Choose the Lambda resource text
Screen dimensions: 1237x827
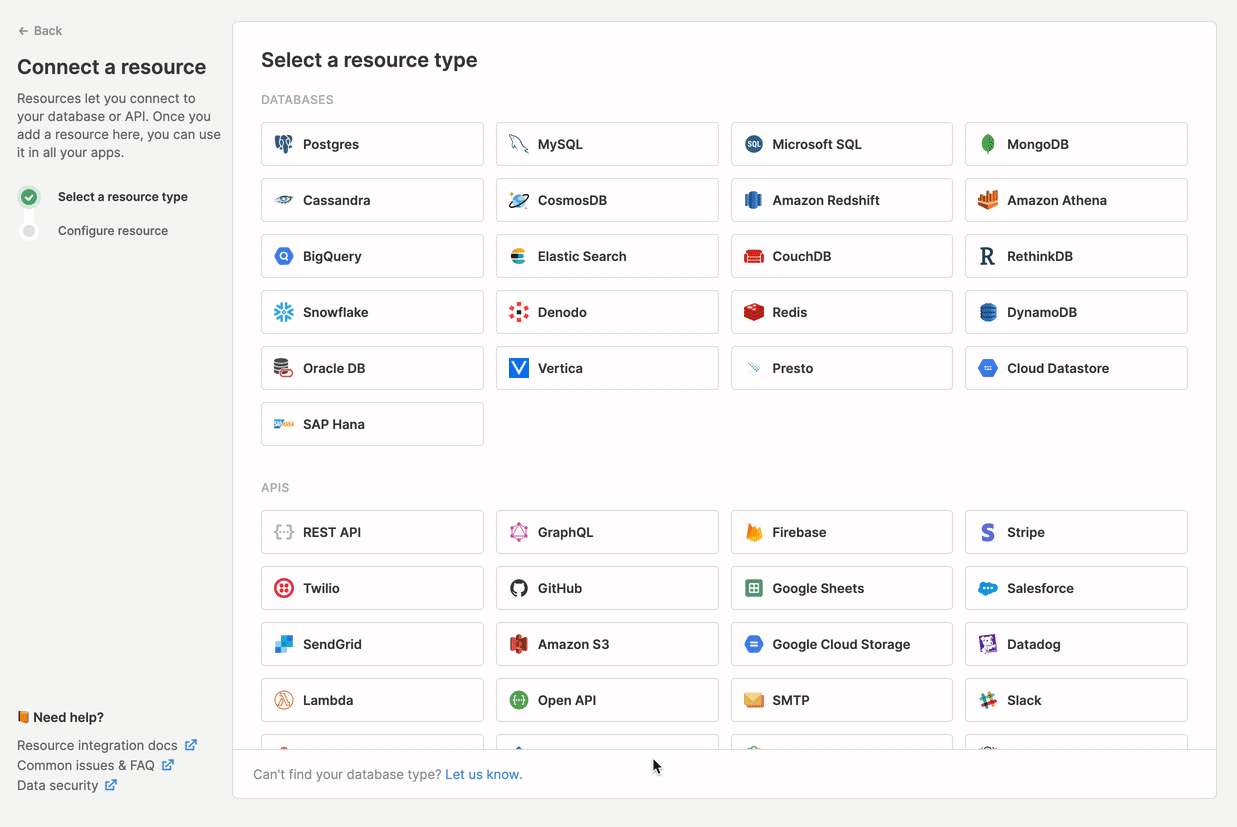coord(328,700)
